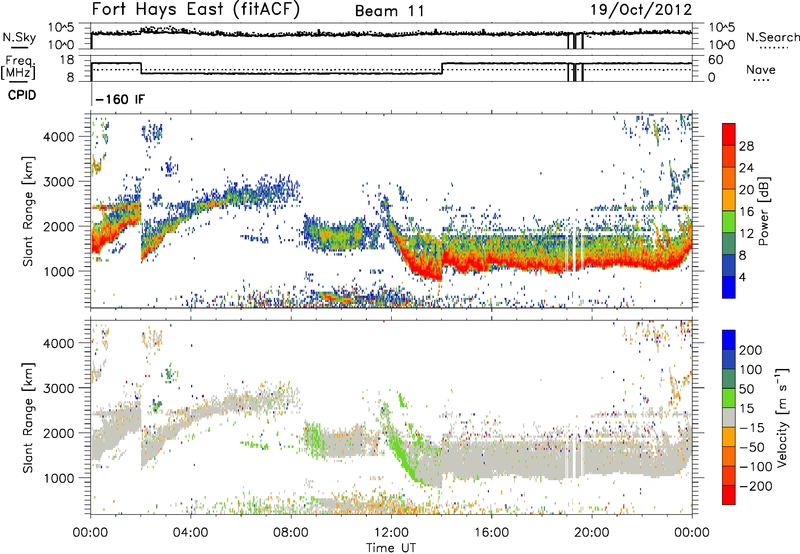The width and height of the screenshot is (800, 554).
Task: Click the "18" frequency axis tick
Action: point(67,60)
